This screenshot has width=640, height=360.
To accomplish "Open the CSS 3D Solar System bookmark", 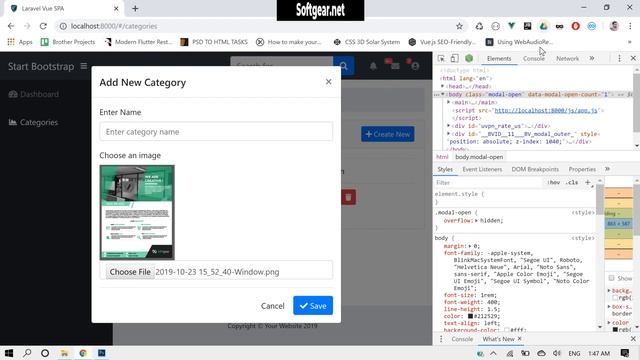I will click(x=367, y=42).
